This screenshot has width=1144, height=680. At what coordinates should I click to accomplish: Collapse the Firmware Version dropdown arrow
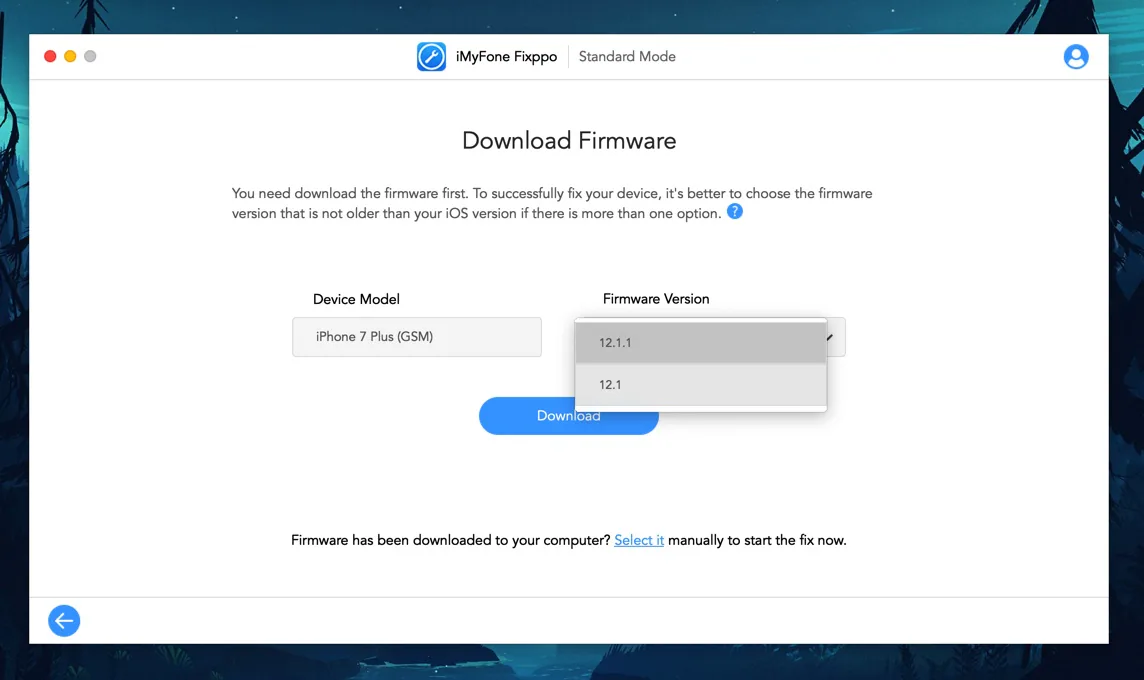(x=830, y=337)
